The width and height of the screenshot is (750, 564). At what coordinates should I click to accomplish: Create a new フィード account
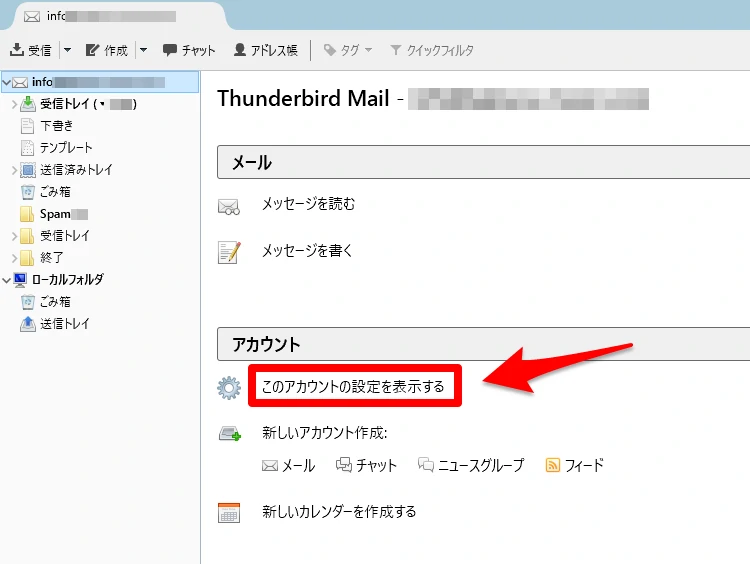pyautogui.click(x=574, y=465)
